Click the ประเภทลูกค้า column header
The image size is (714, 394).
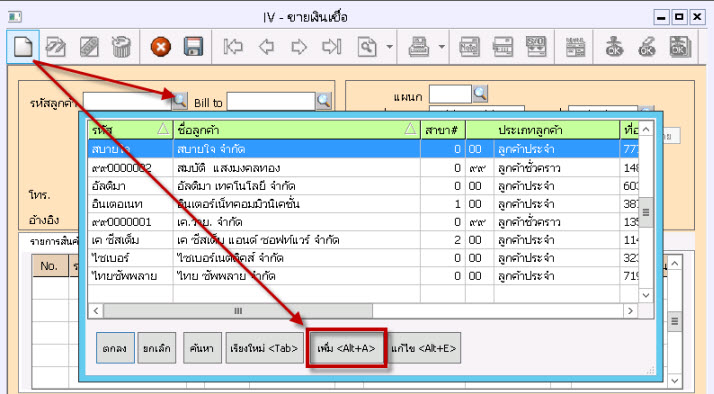(543, 130)
